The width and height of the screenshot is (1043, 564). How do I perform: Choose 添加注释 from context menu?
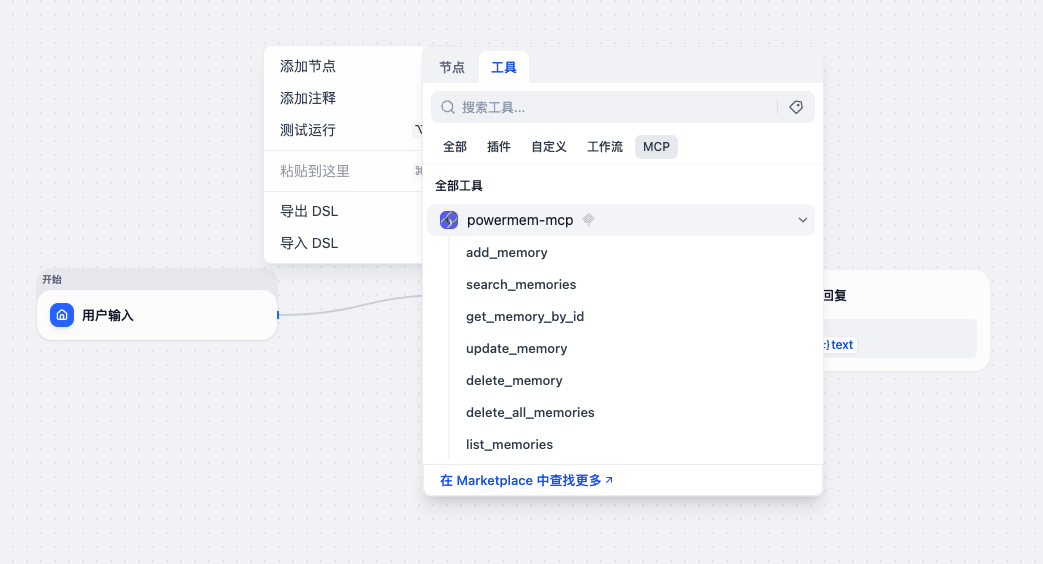point(308,98)
